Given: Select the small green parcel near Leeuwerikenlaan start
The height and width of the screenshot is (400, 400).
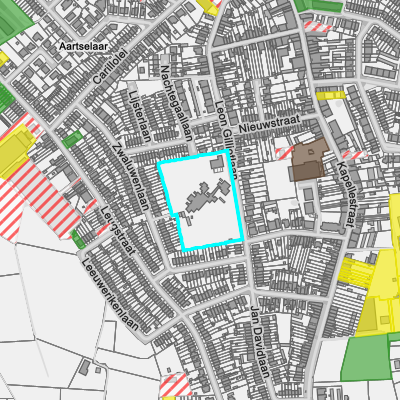Looking at the screenshot, I should pyautogui.click(x=78, y=239).
